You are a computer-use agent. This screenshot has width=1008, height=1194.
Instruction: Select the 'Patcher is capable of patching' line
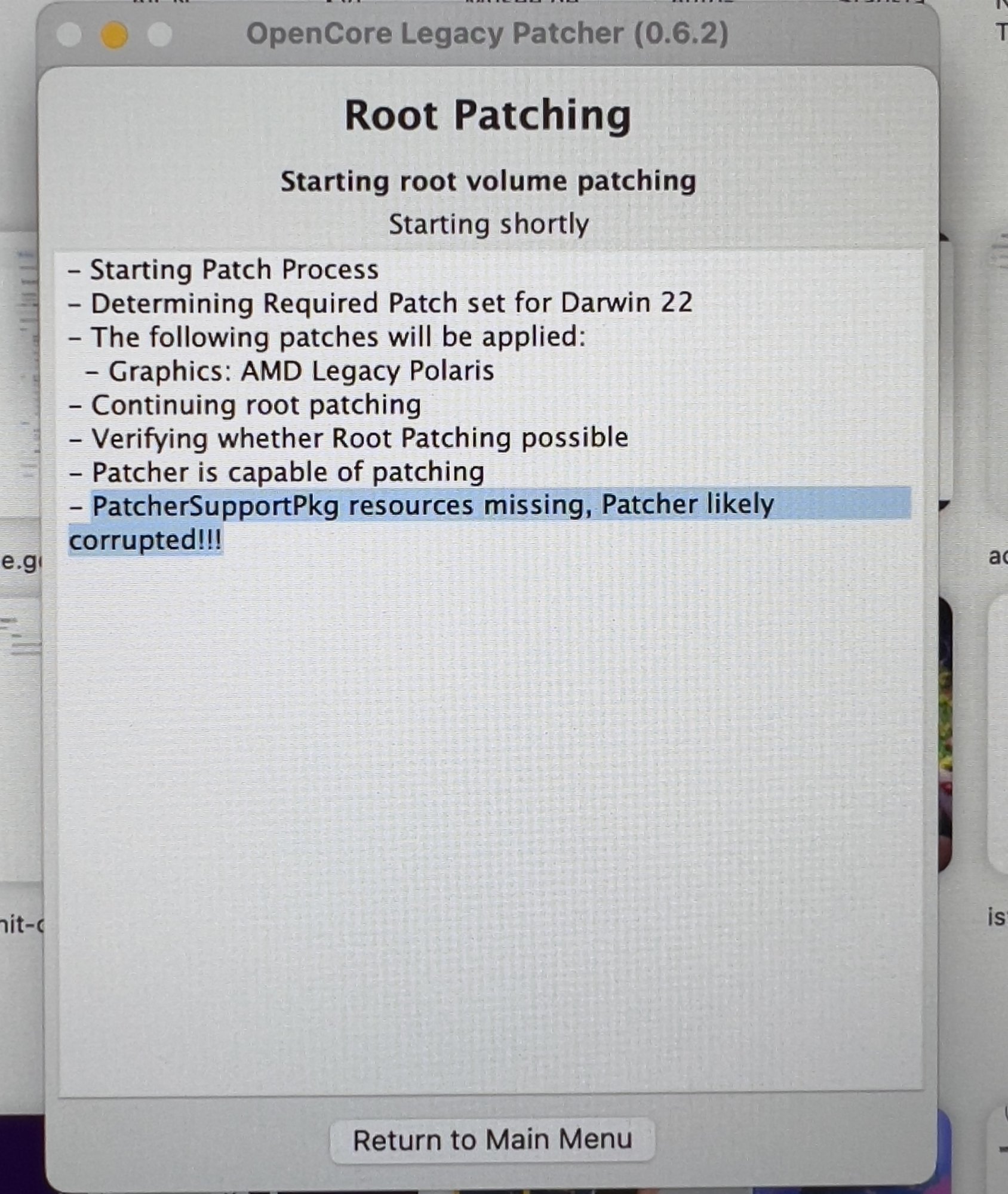[276, 473]
